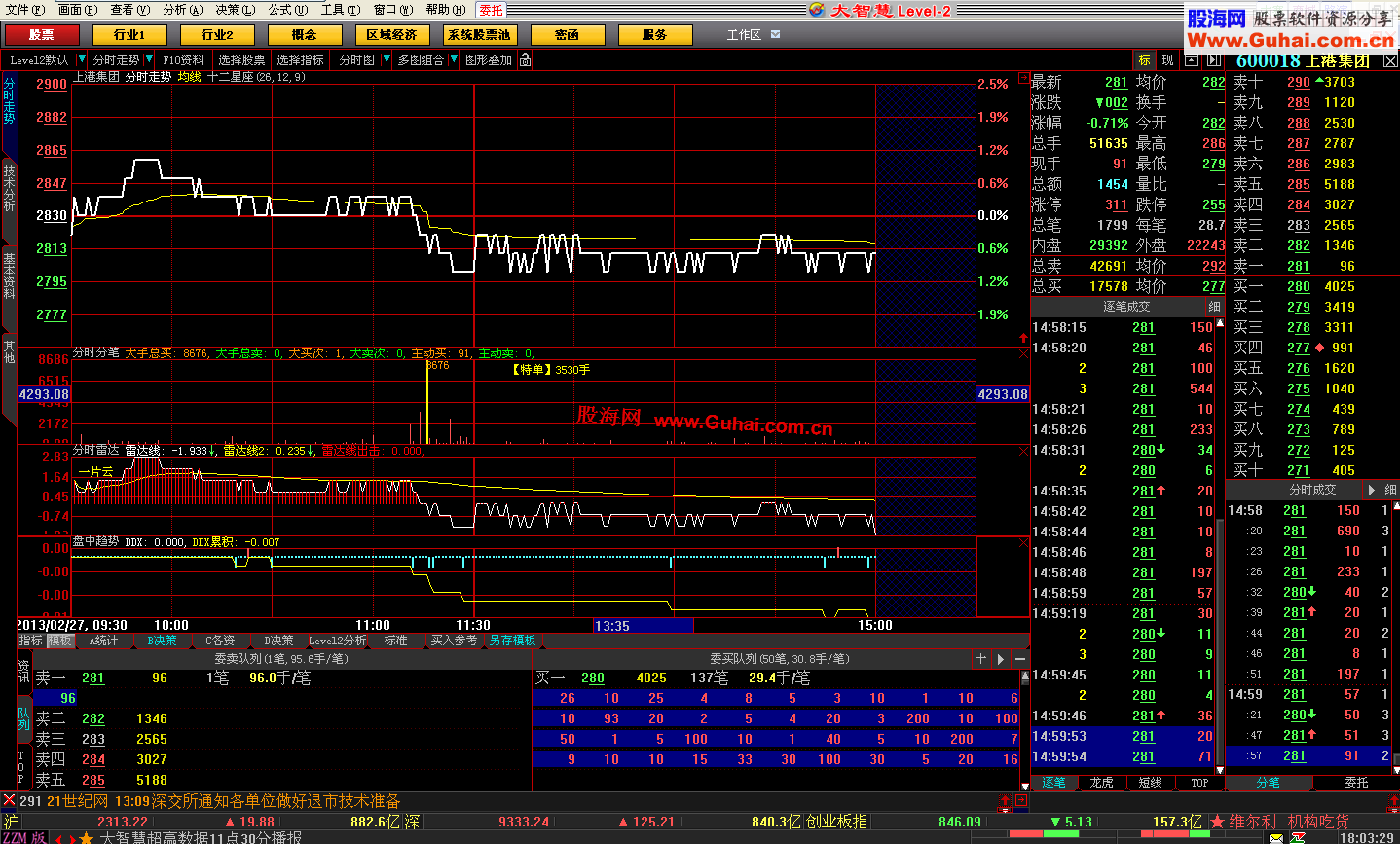Image resolution: width=1400 pixels, height=844 pixels.
Task: Toggle the 指标 mode at bottom tabs
Action: 31,641
